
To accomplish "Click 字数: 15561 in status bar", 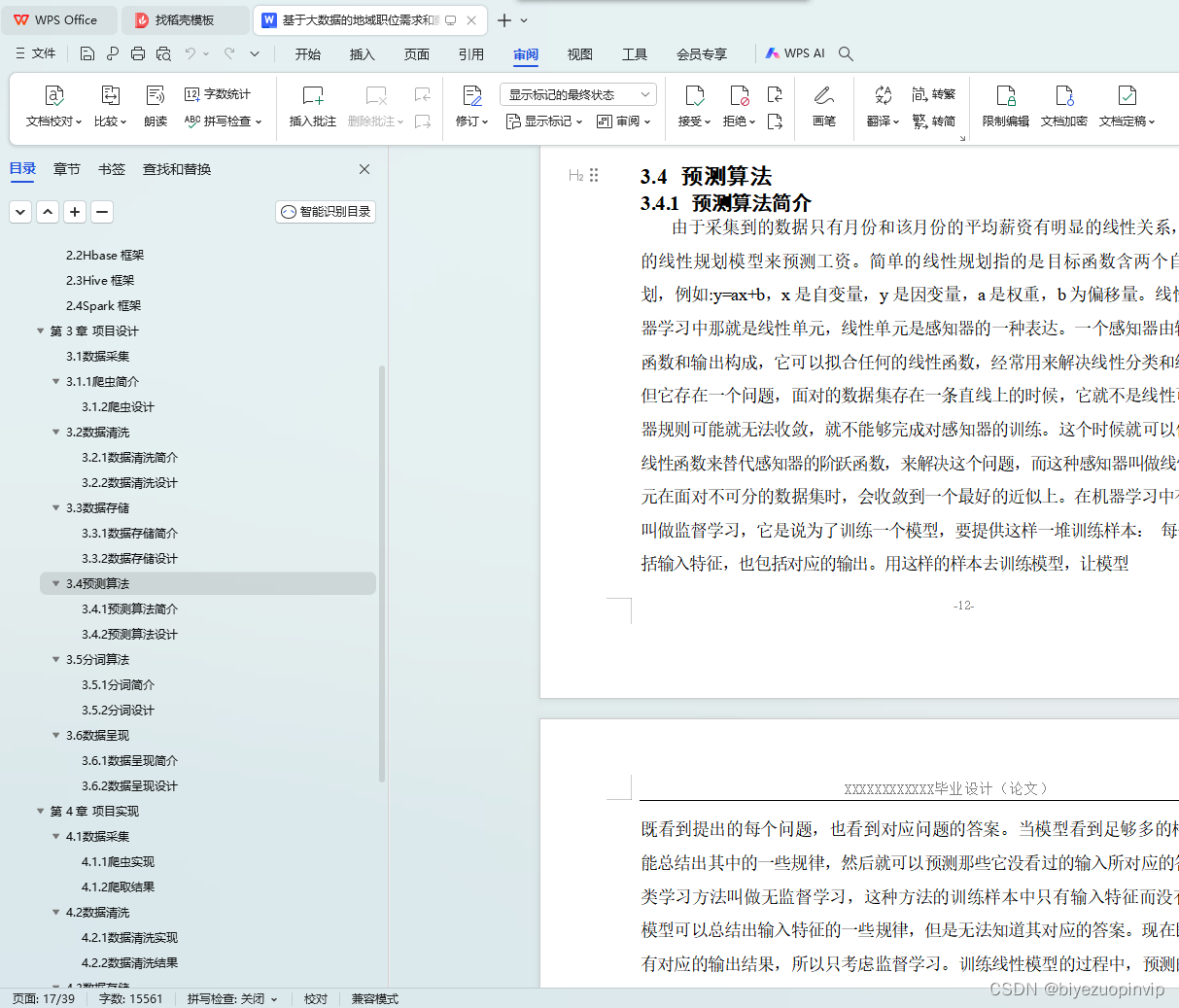I will coord(130,999).
